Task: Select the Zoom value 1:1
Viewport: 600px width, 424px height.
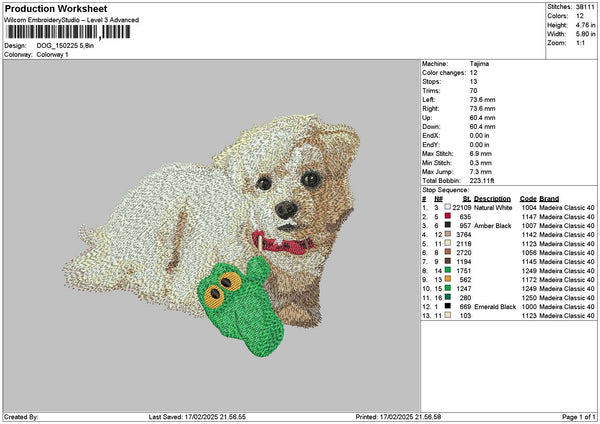Action: [580, 43]
